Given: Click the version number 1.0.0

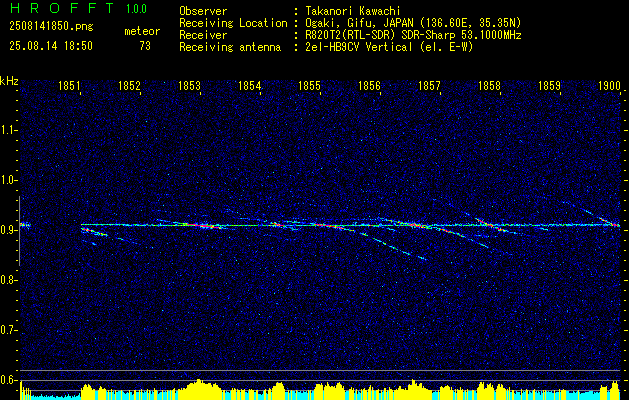Looking at the screenshot, I should (x=136, y=9).
